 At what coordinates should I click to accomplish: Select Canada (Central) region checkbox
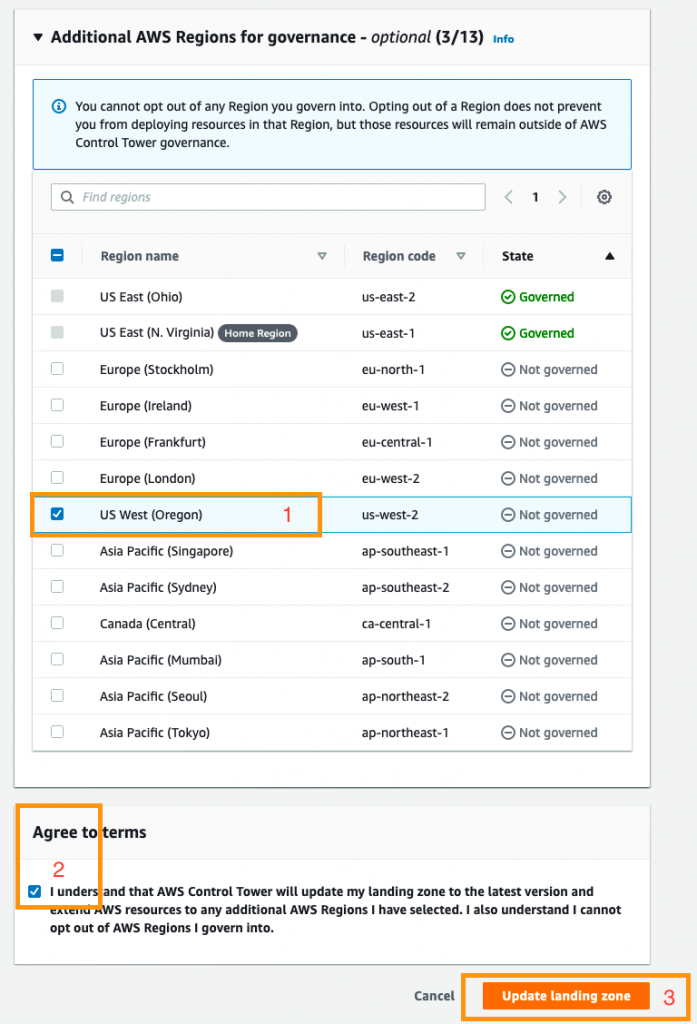click(x=57, y=622)
